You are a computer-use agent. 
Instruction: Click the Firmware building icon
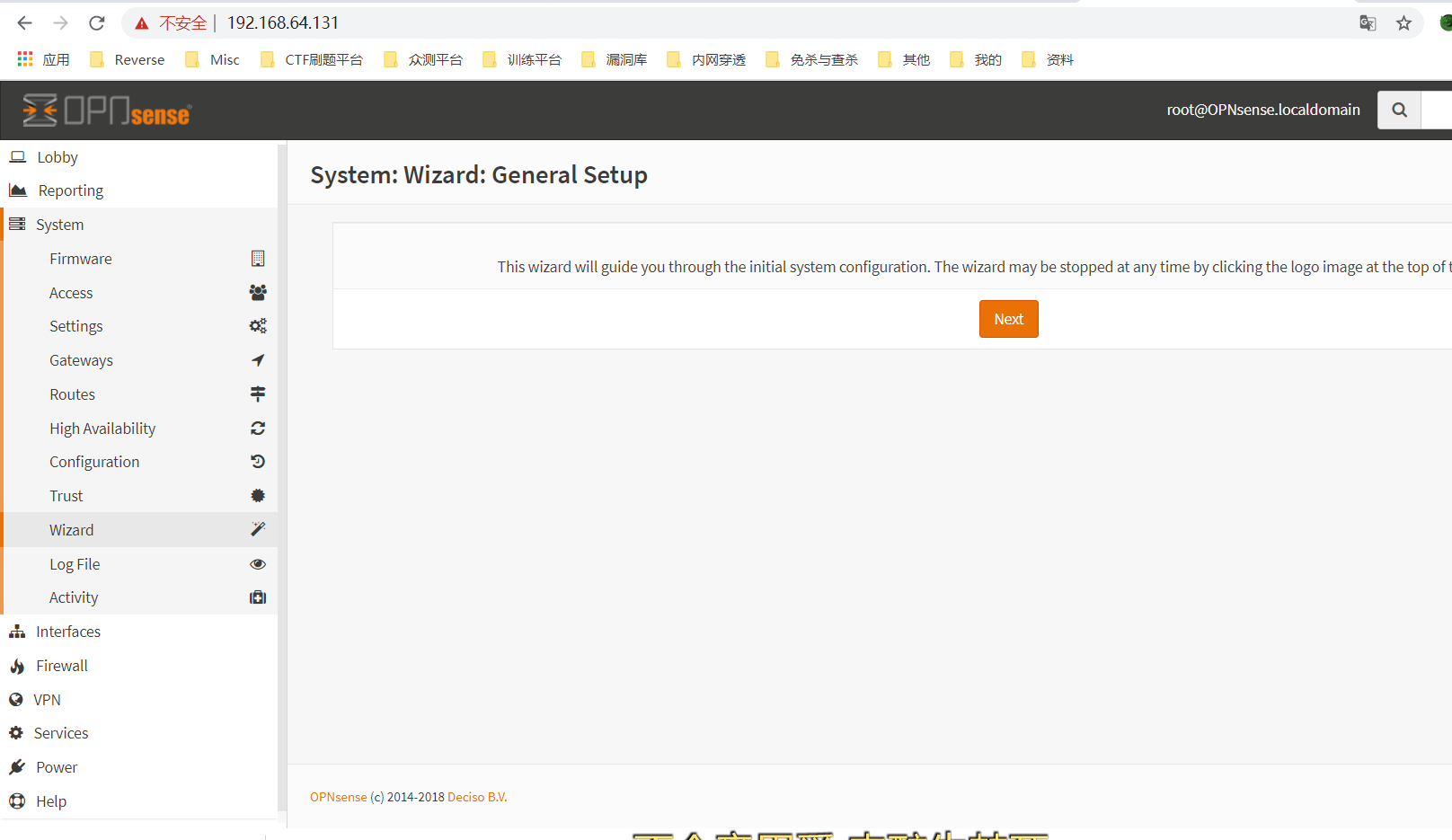click(258, 259)
